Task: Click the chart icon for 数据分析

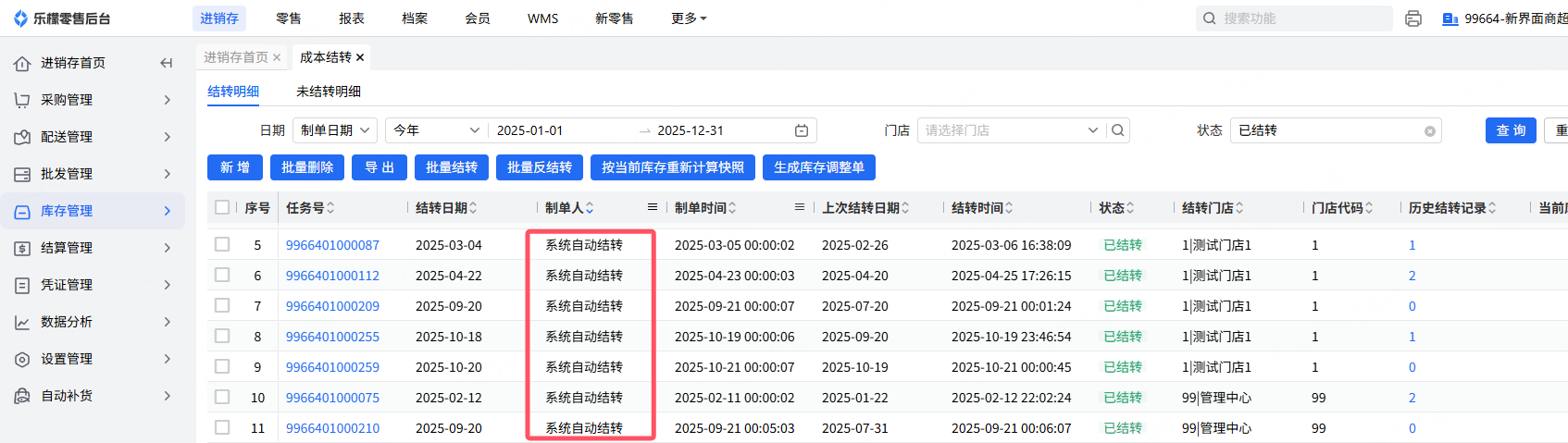Action: click(x=22, y=322)
